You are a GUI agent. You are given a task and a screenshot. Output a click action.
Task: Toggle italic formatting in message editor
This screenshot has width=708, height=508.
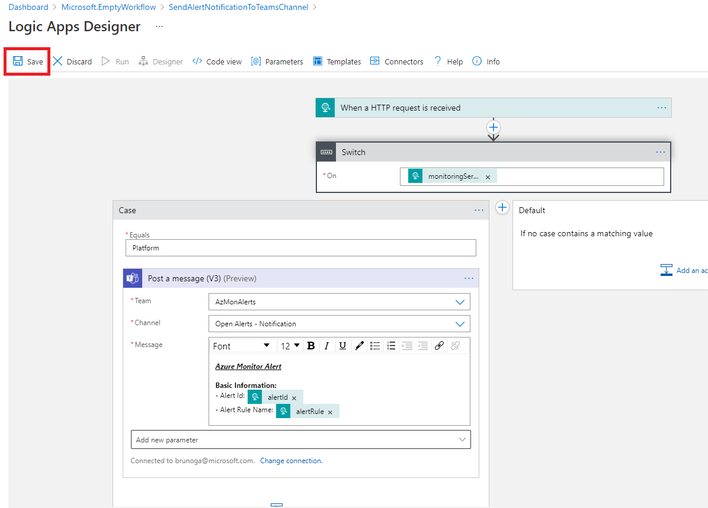pyautogui.click(x=326, y=346)
